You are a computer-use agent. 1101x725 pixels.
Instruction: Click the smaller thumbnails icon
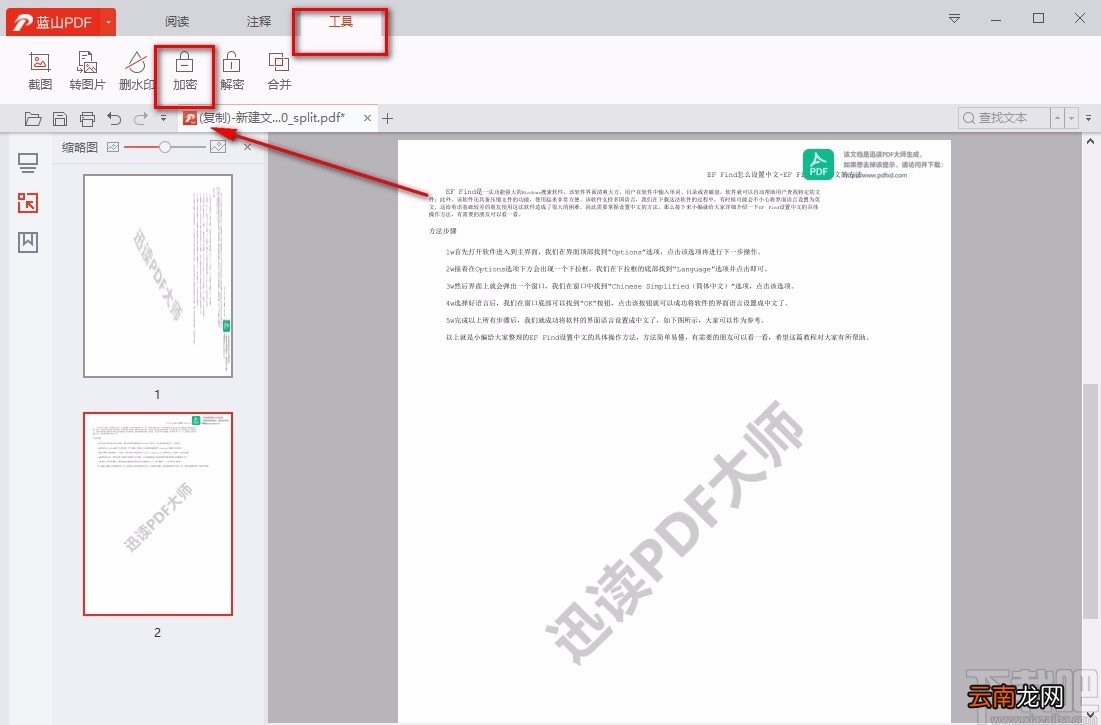113,147
